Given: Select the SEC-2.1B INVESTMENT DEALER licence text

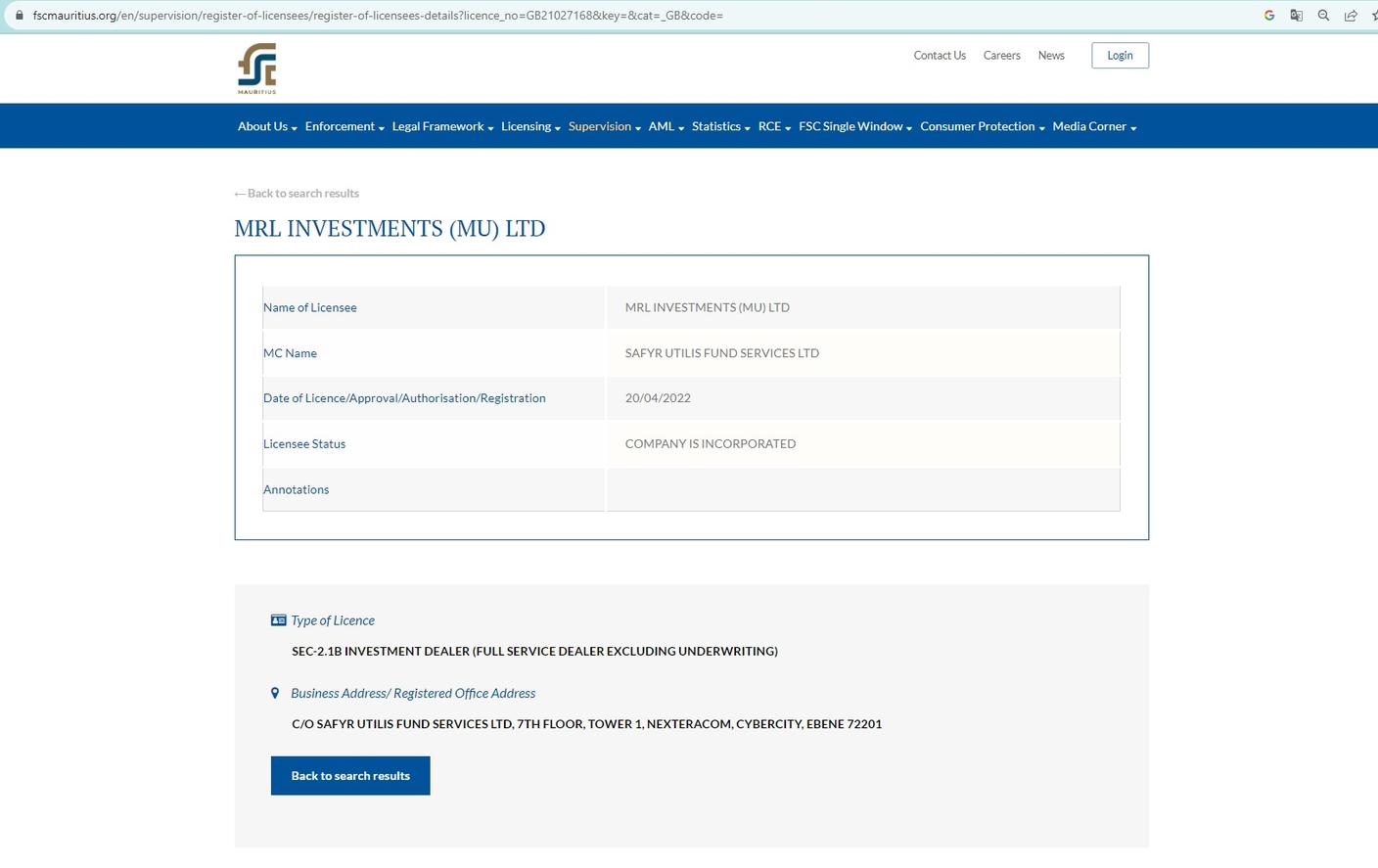Looking at the screenshot, I should point(534,651).
